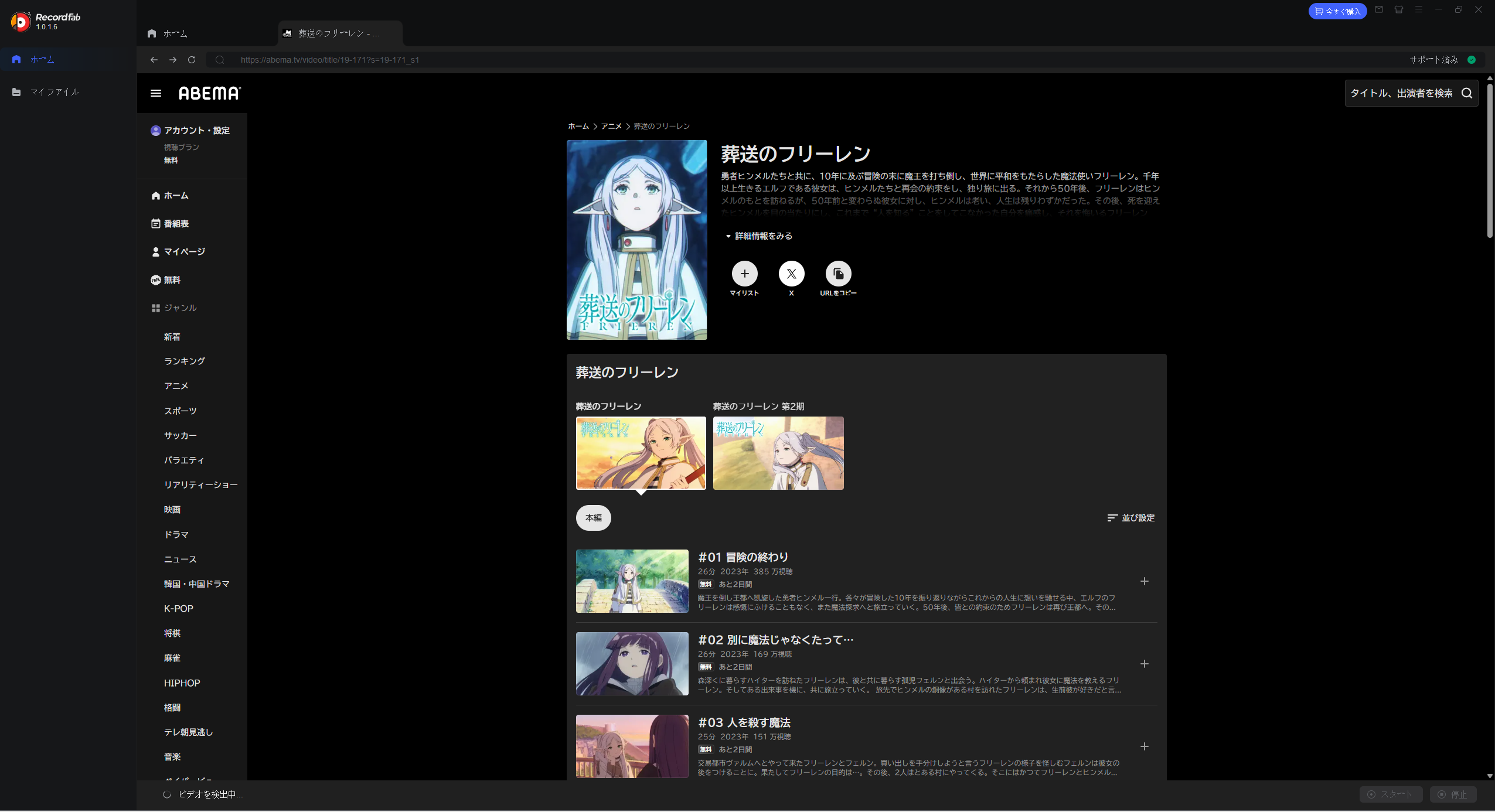Image resolution: width=1495 pixels, height=812 pixels.
Task: Open RecordFab title bar menu icon
Action: click(1419, 9)
